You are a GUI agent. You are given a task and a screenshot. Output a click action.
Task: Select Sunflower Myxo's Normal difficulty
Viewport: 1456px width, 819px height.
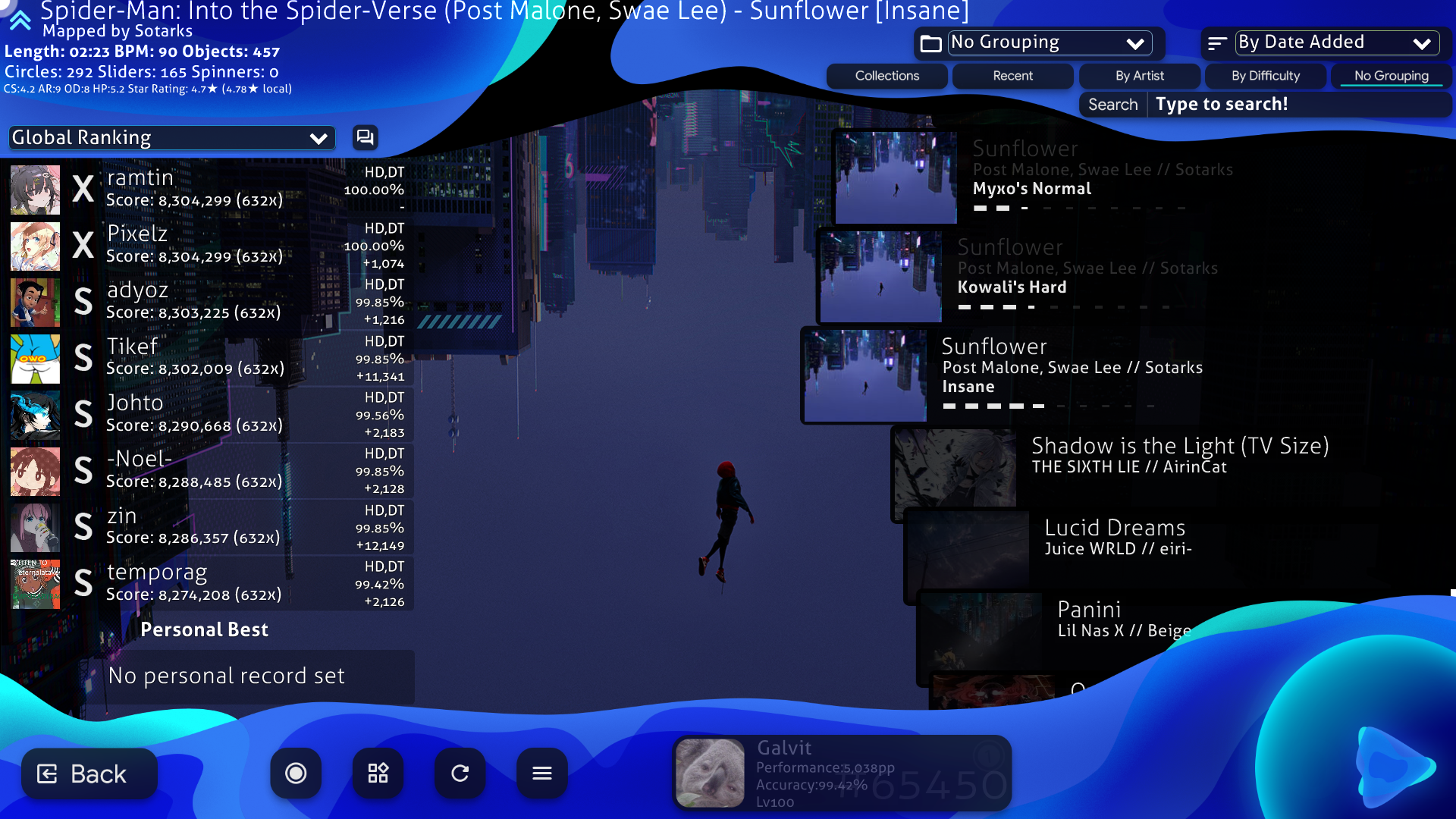coord(1144,177)
